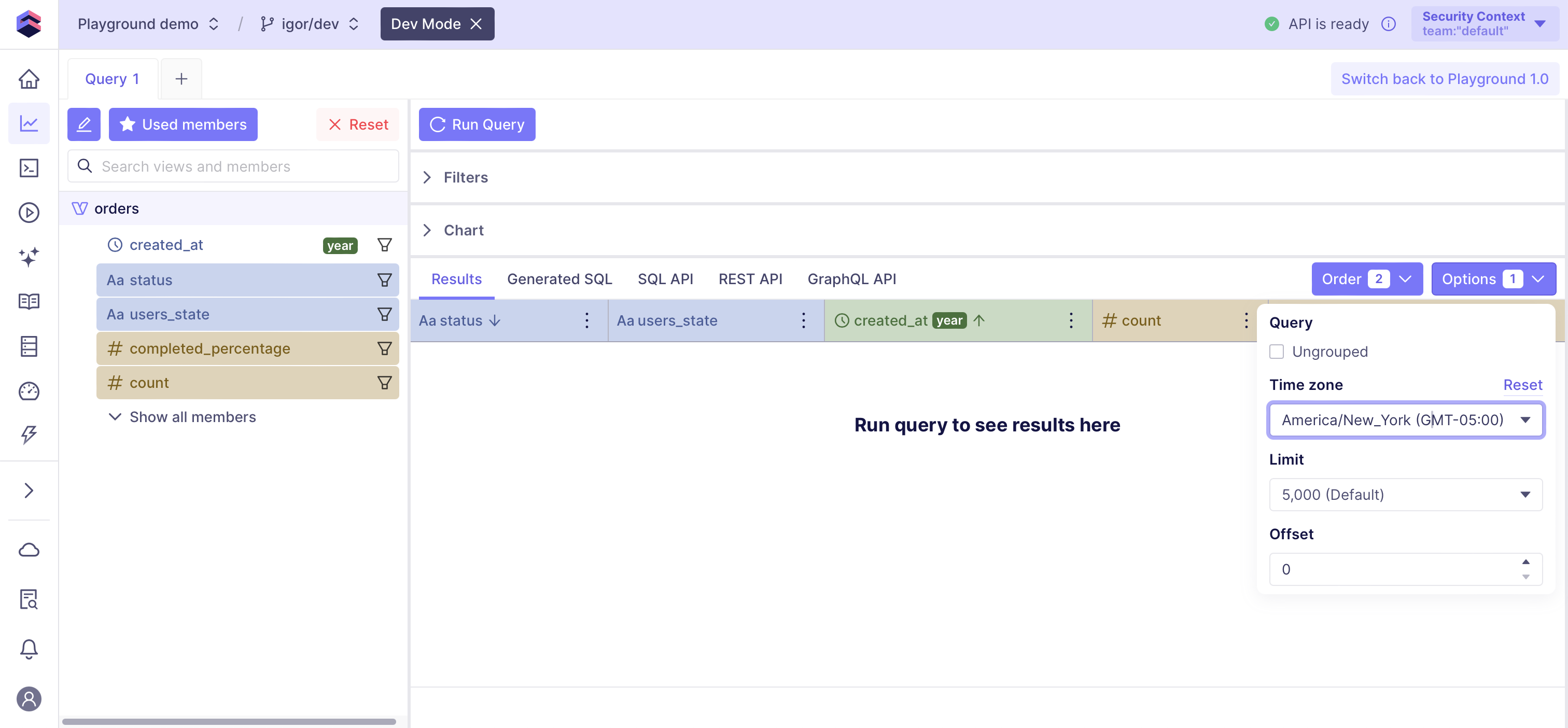Click the API status info icon
Viewport: 1568px width, 728px height.
[1389, 24]
